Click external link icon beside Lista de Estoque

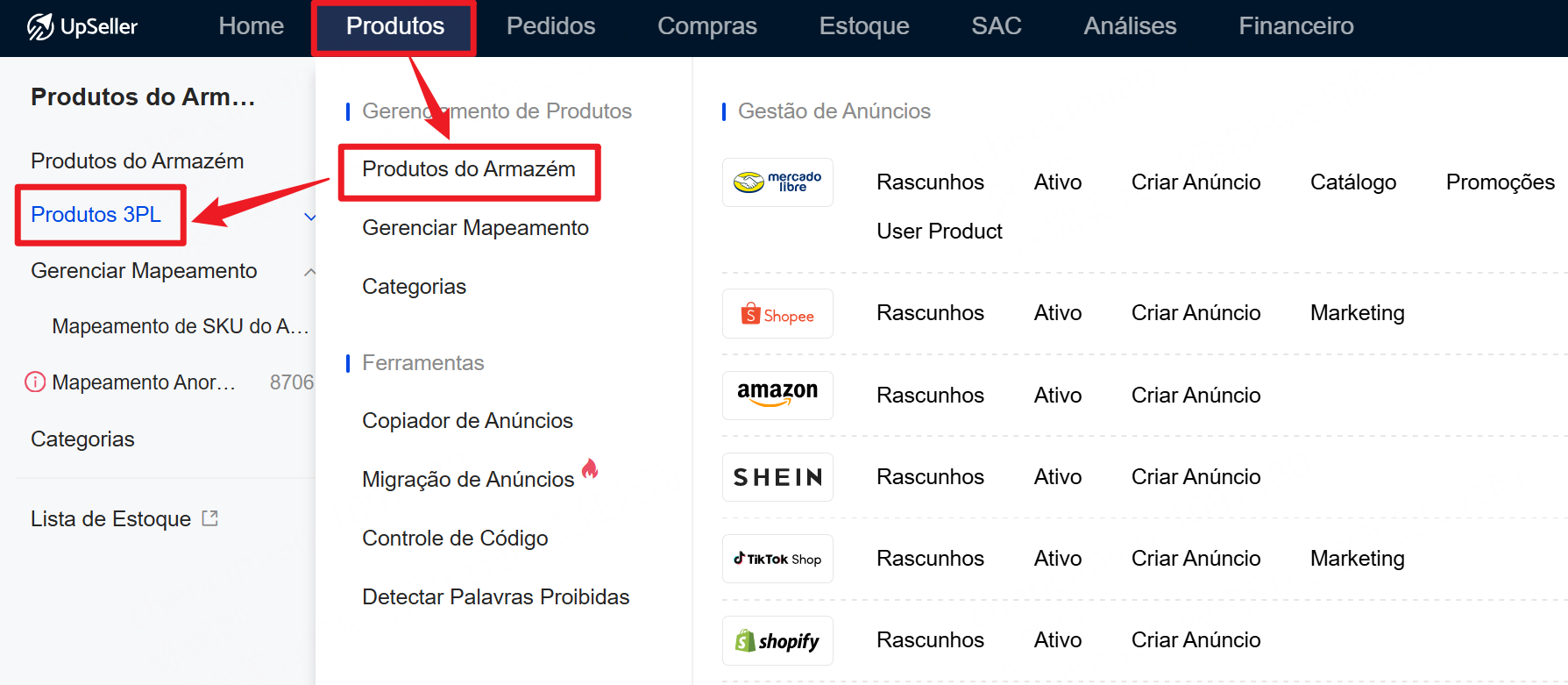coord(210,518)
